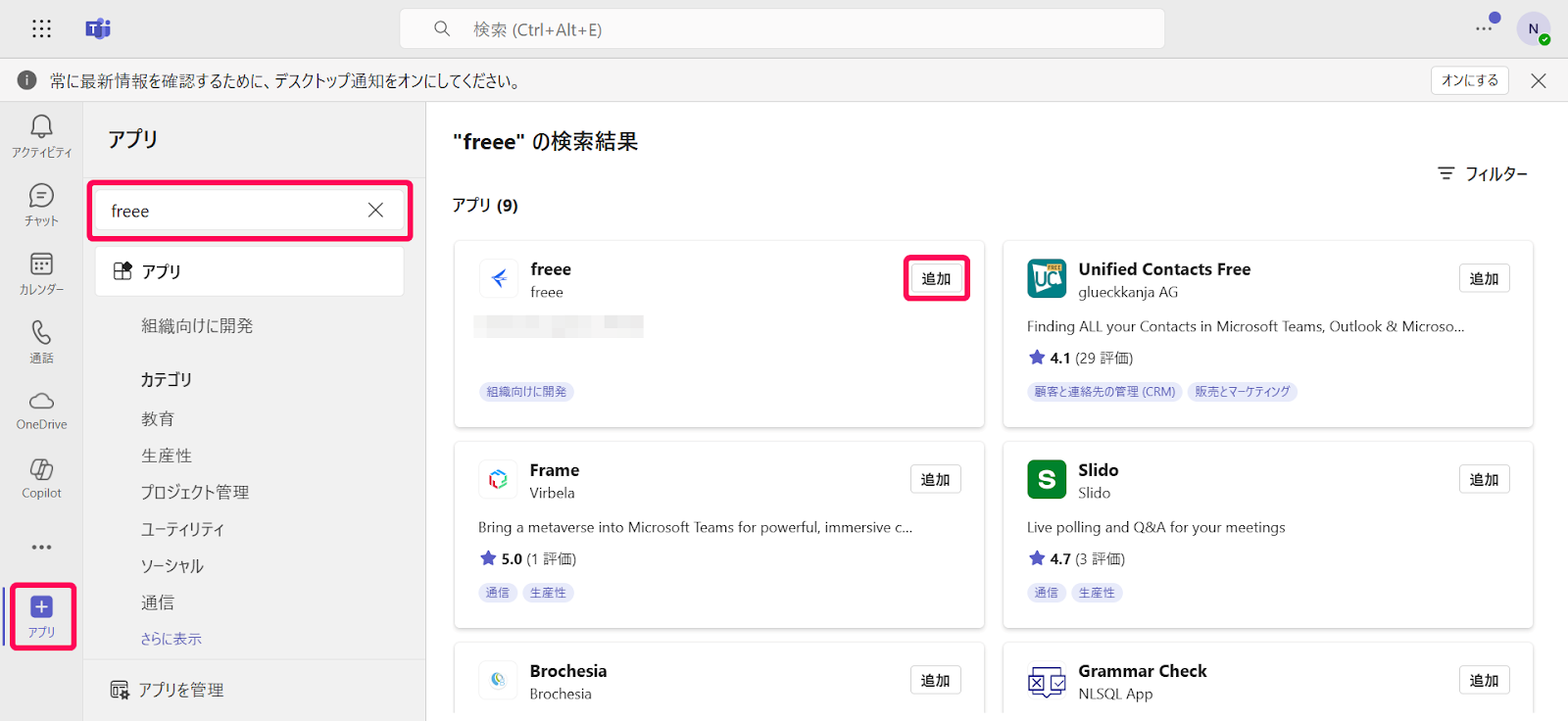Open the Frame app title
Viewport: 1568px width, 721px height.
pyautogui.click(x=555, y=470)
